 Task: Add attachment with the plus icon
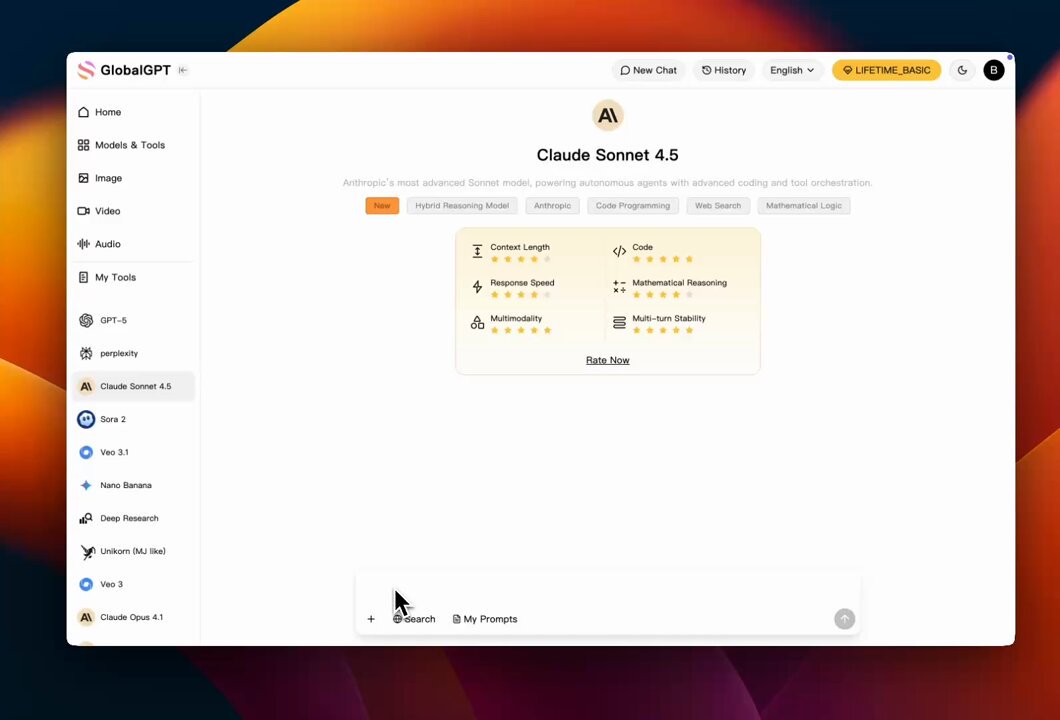(x=371, y=619)
